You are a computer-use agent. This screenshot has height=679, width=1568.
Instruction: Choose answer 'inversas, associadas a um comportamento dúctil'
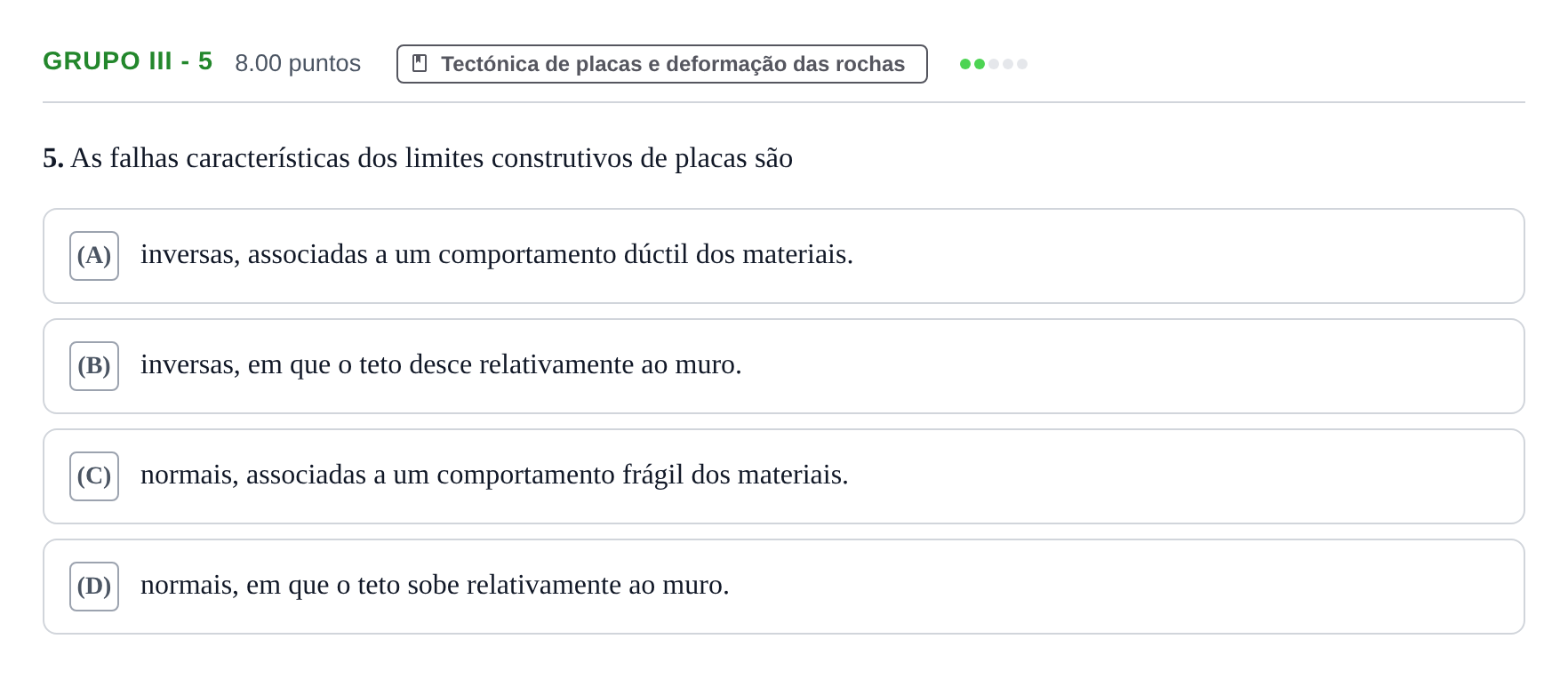(x=783, y=256)
